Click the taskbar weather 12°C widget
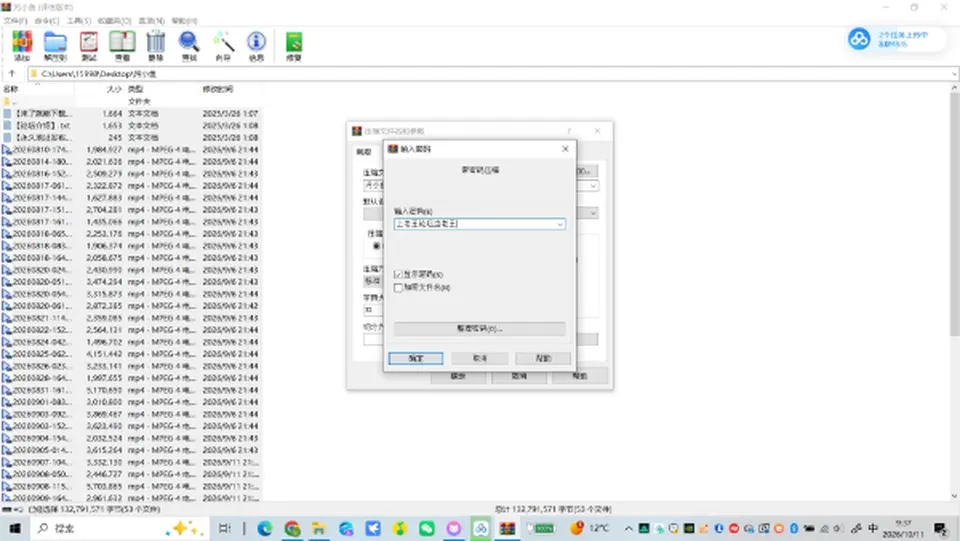 tap(590, 528)
